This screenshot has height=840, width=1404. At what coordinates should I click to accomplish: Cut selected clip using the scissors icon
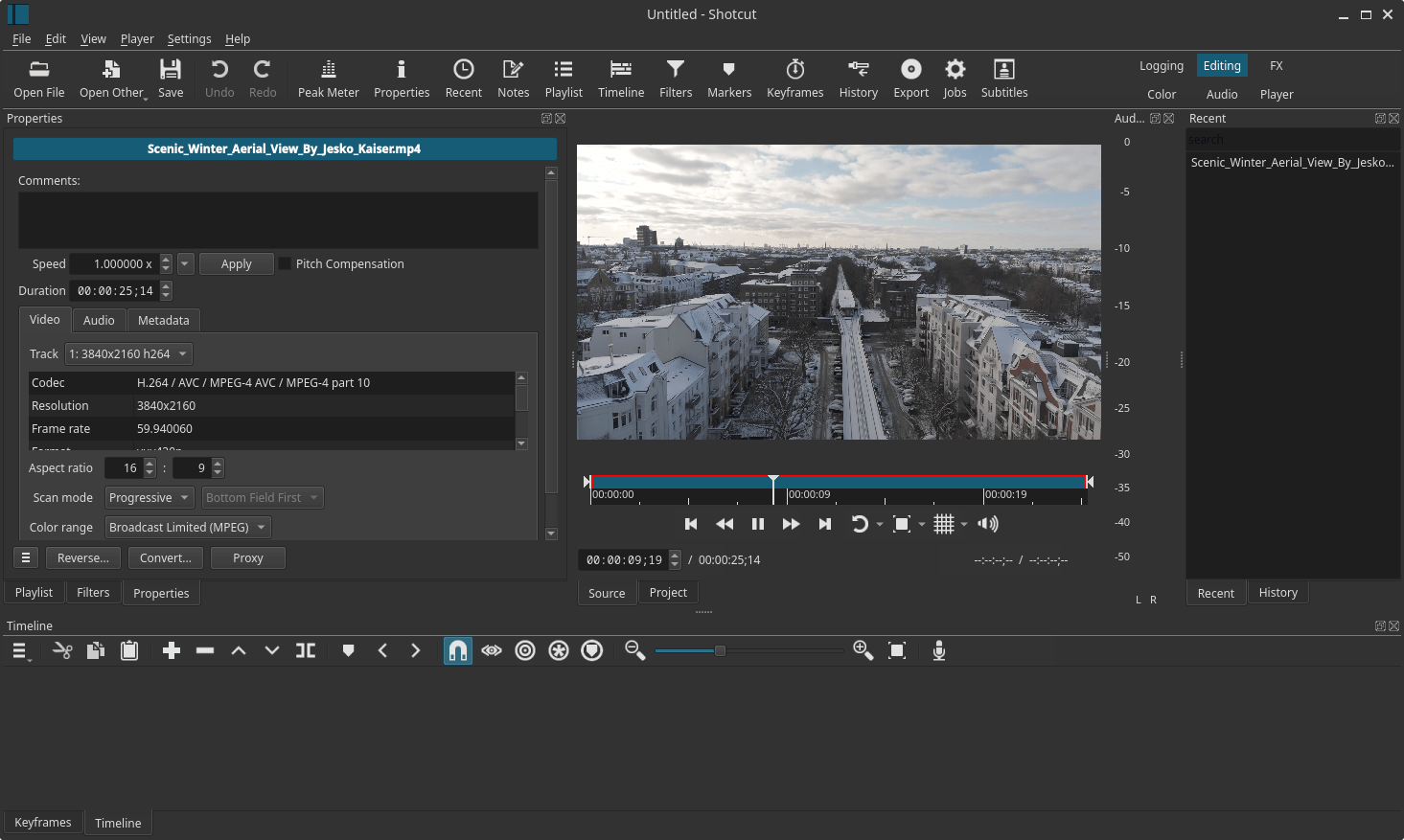pos(61,650)
